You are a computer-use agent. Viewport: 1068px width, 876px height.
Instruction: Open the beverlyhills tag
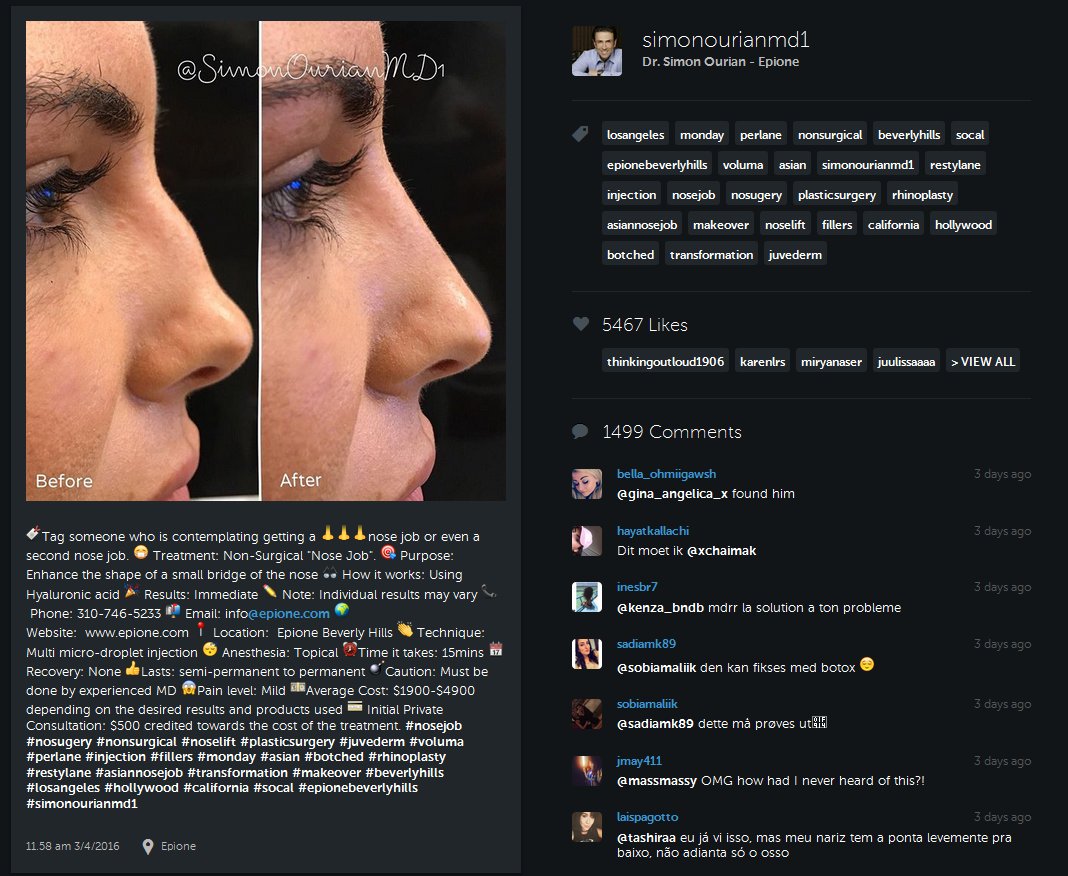pyautogui.click(x=909, y=135)
